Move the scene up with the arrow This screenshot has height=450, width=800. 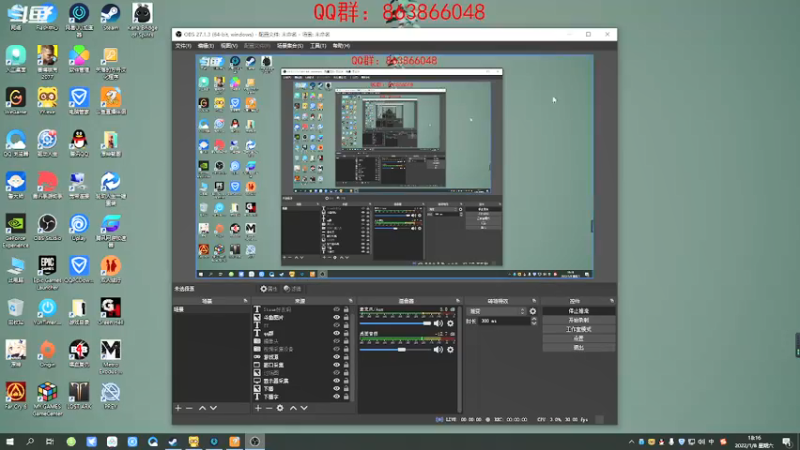[203, 408]
